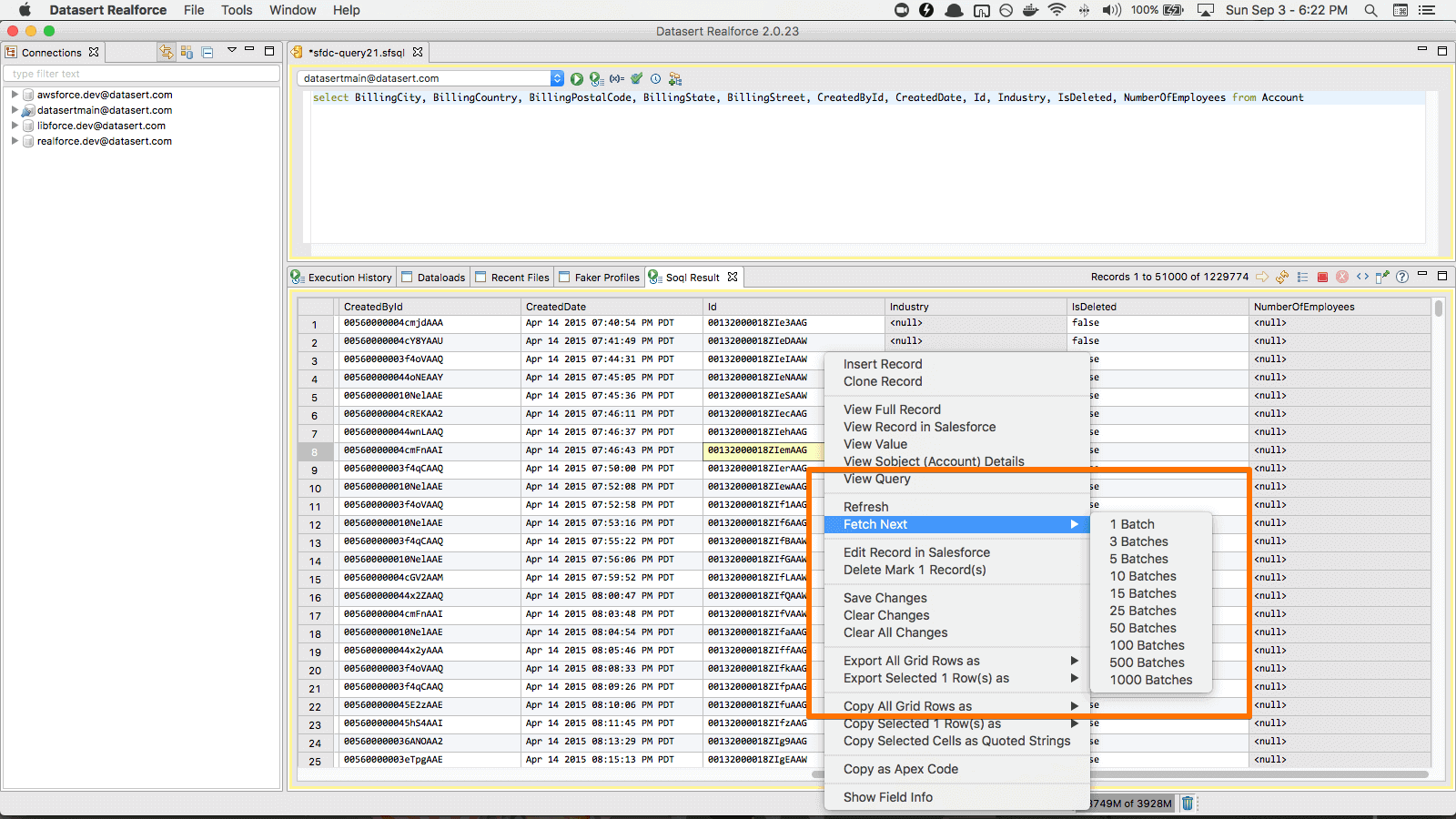Expand the realforce.dev@datasert.com tree node
This screenshot has width=1456, height=819.
(x=15, y=141)
